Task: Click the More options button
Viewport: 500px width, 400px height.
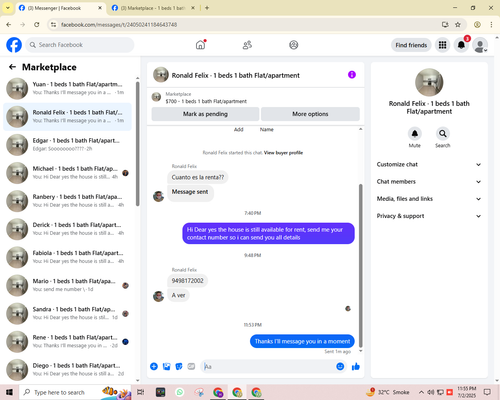Action: [310, 114]
